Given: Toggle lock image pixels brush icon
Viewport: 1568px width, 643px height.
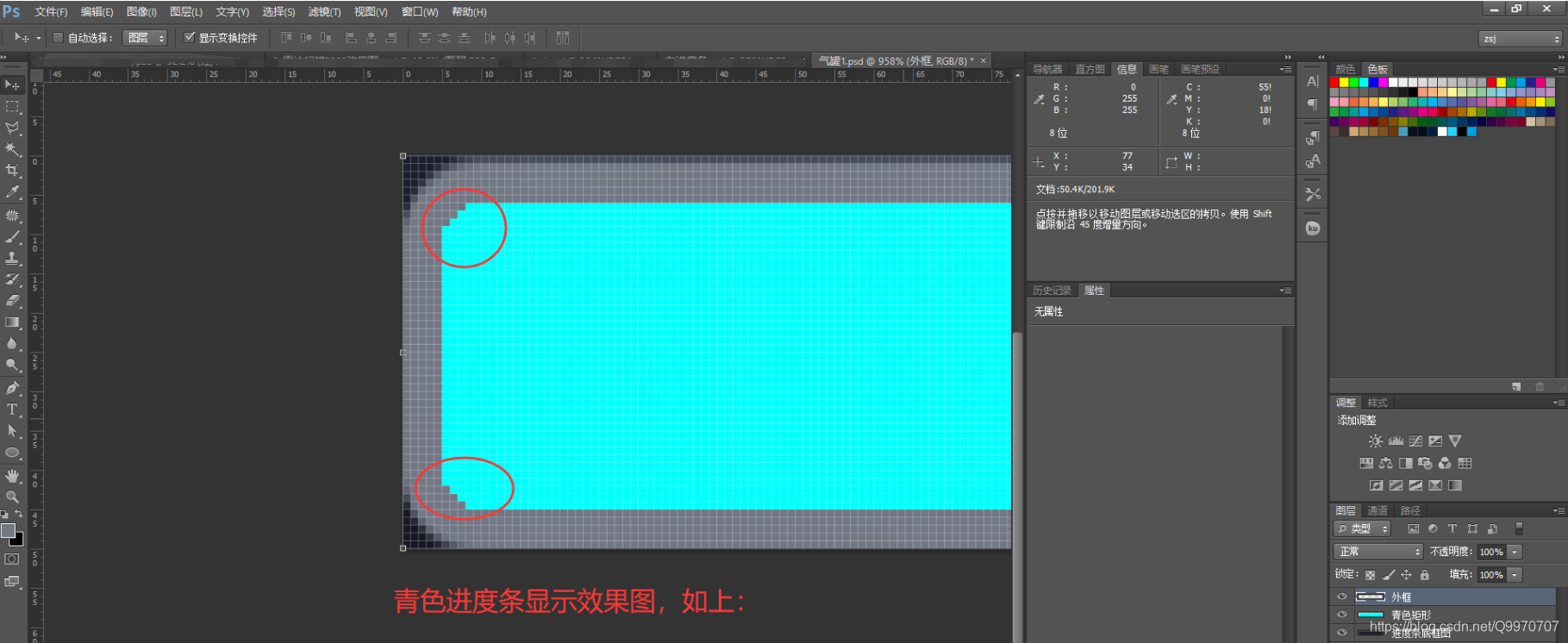Looking at the screenshot, I should [x=1389, y=575].
